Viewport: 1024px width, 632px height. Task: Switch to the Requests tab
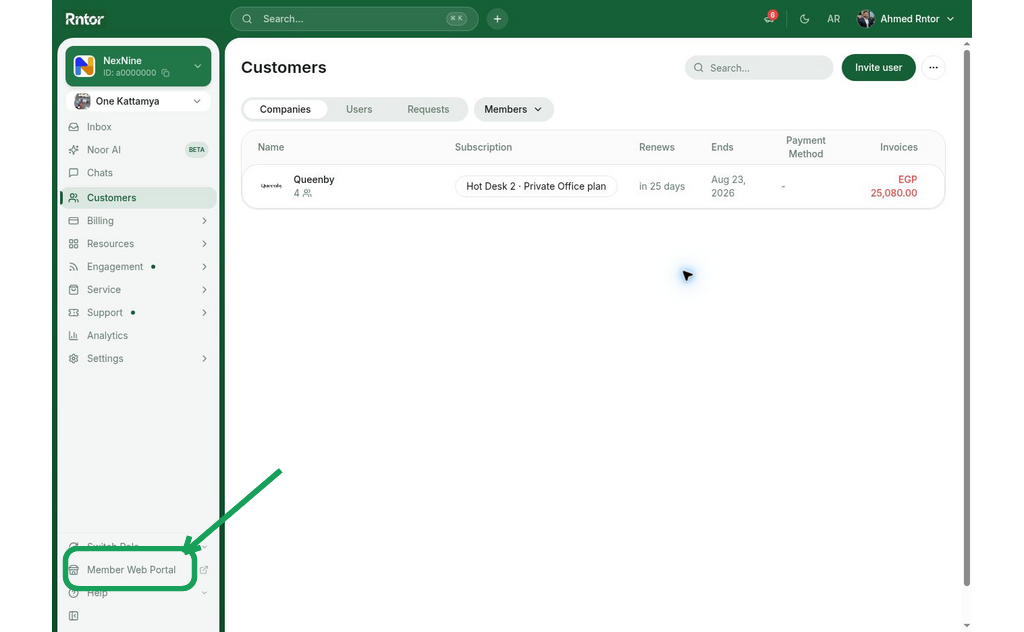click(x=428, y=109)
